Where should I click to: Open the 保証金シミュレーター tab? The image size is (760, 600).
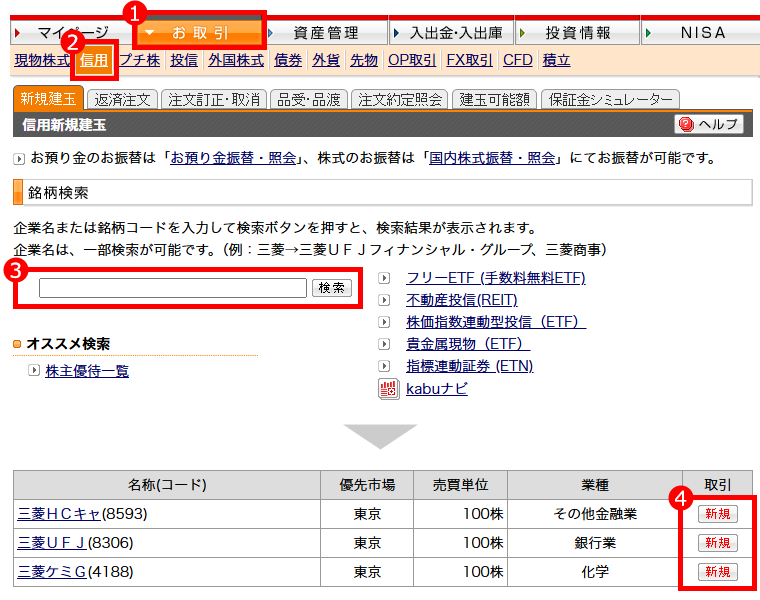click(x=609, y=99)
